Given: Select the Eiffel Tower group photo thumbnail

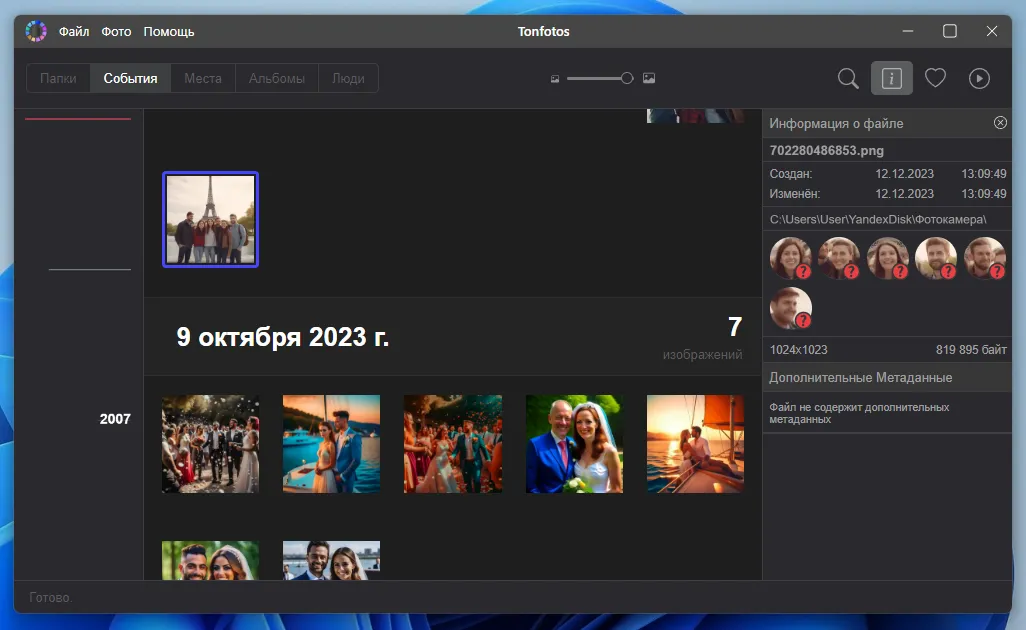Looking at the screenshot, I should pyautogui.click(x=210, y=219).
